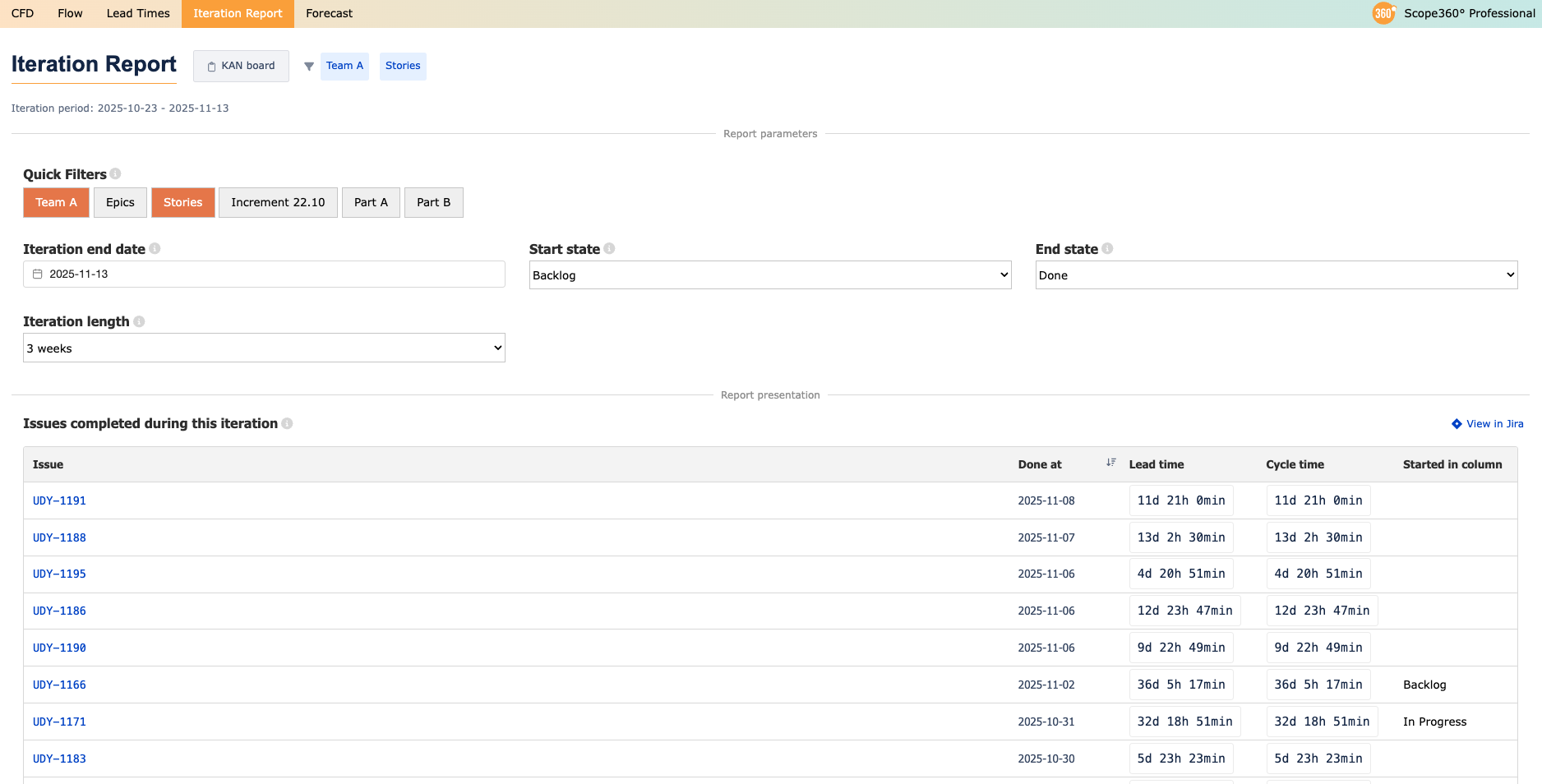Sort by Done at column icon
This screenshot has width=1542, height=784.
pos(1110,463)
